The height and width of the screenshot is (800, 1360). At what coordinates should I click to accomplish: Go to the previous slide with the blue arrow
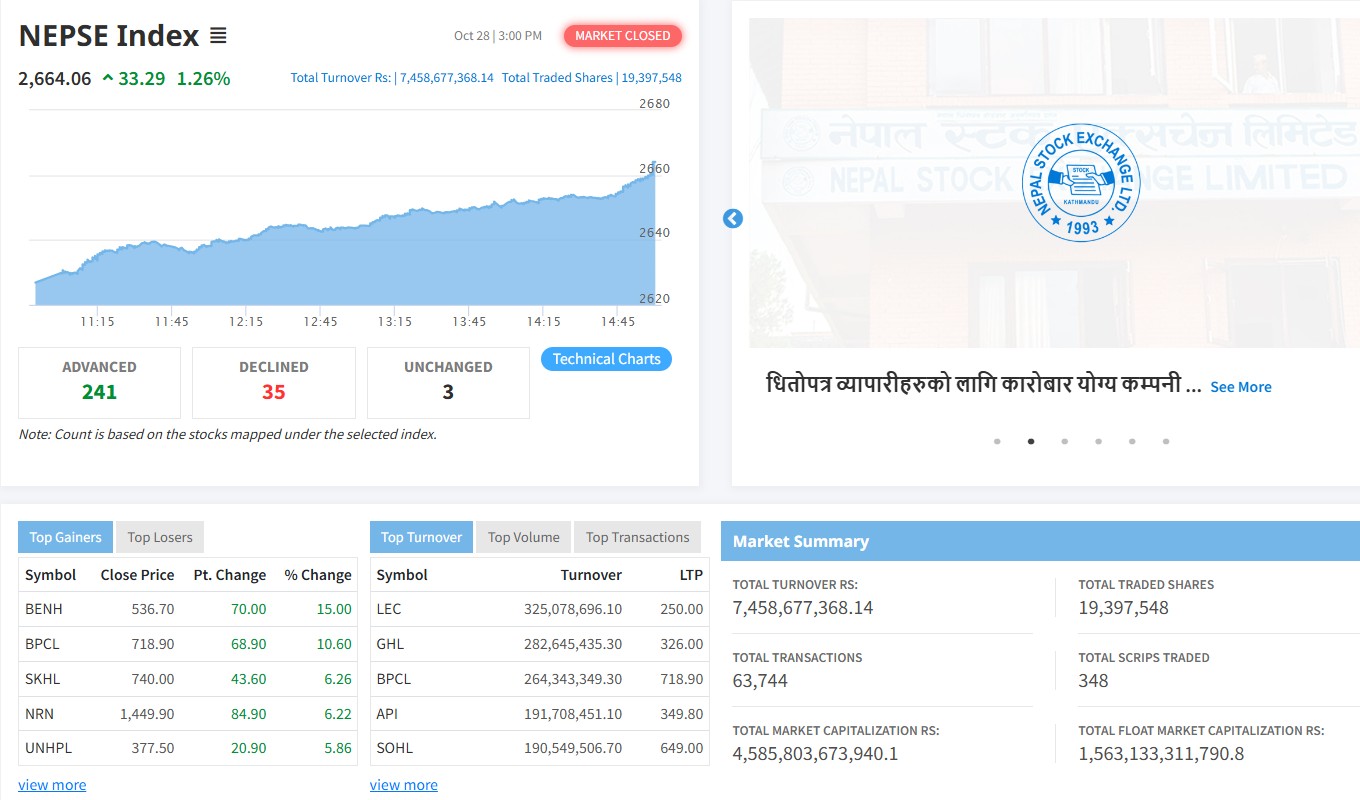click(x=733, y=218)
